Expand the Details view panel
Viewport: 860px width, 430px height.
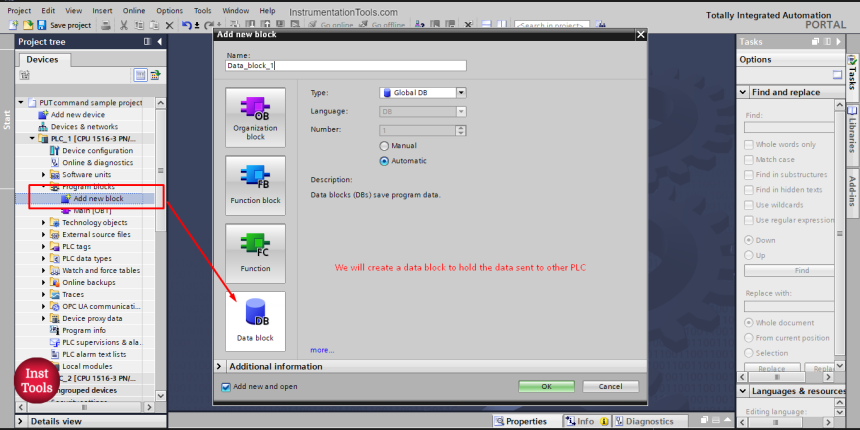click(23, 422)
